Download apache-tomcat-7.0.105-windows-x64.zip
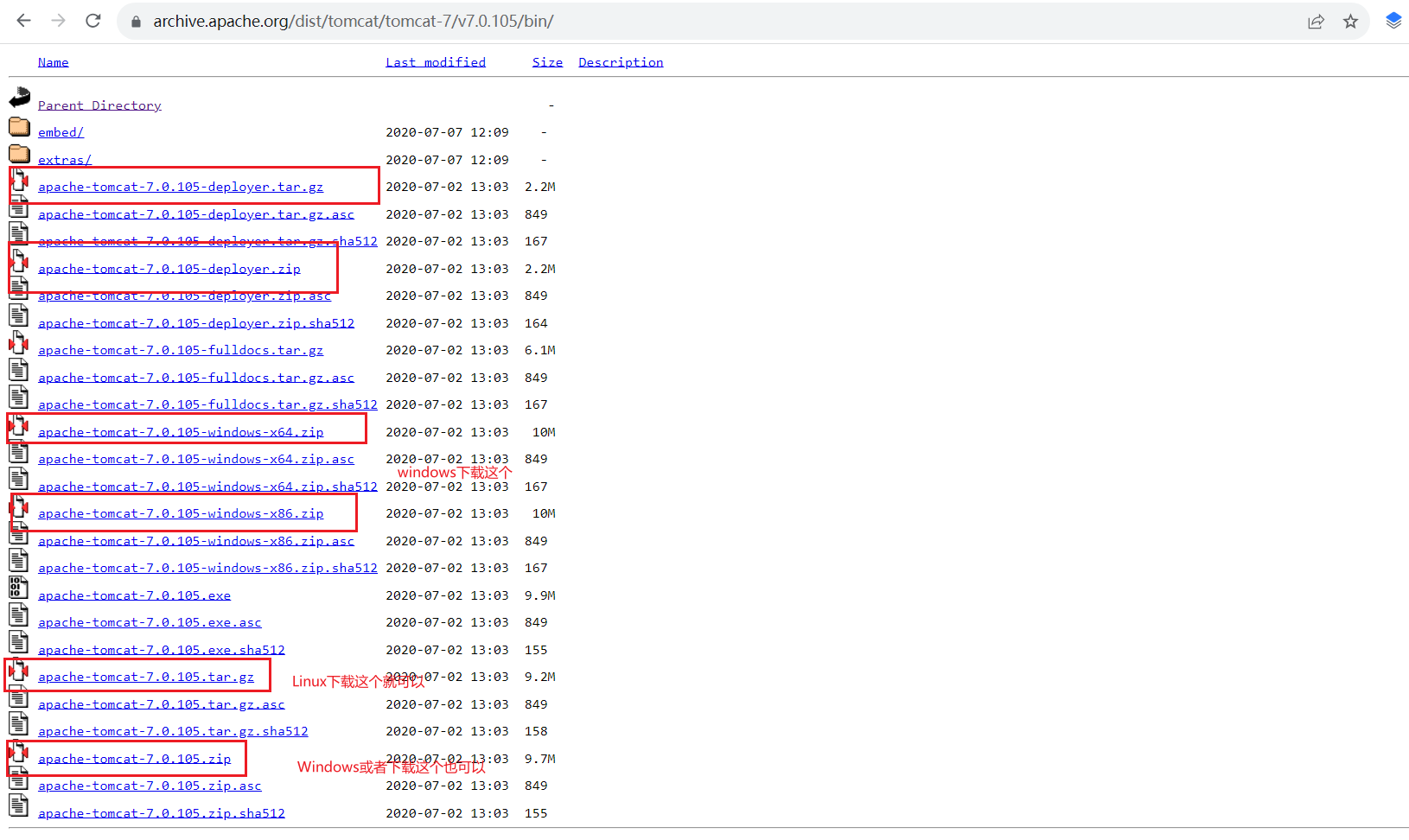Image resolution: width=1409 pixels, height=840 pixels. tap(181, 432)
